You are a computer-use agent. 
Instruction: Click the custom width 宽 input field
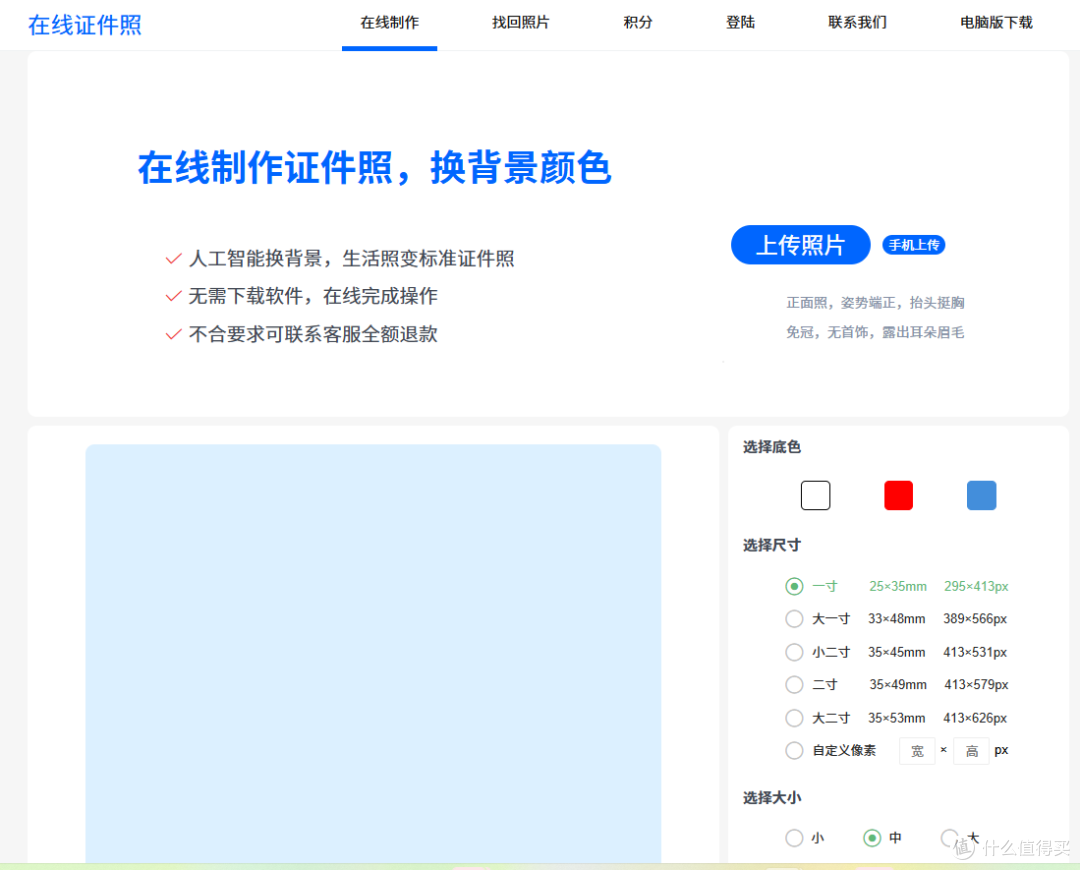click(917, 751)
